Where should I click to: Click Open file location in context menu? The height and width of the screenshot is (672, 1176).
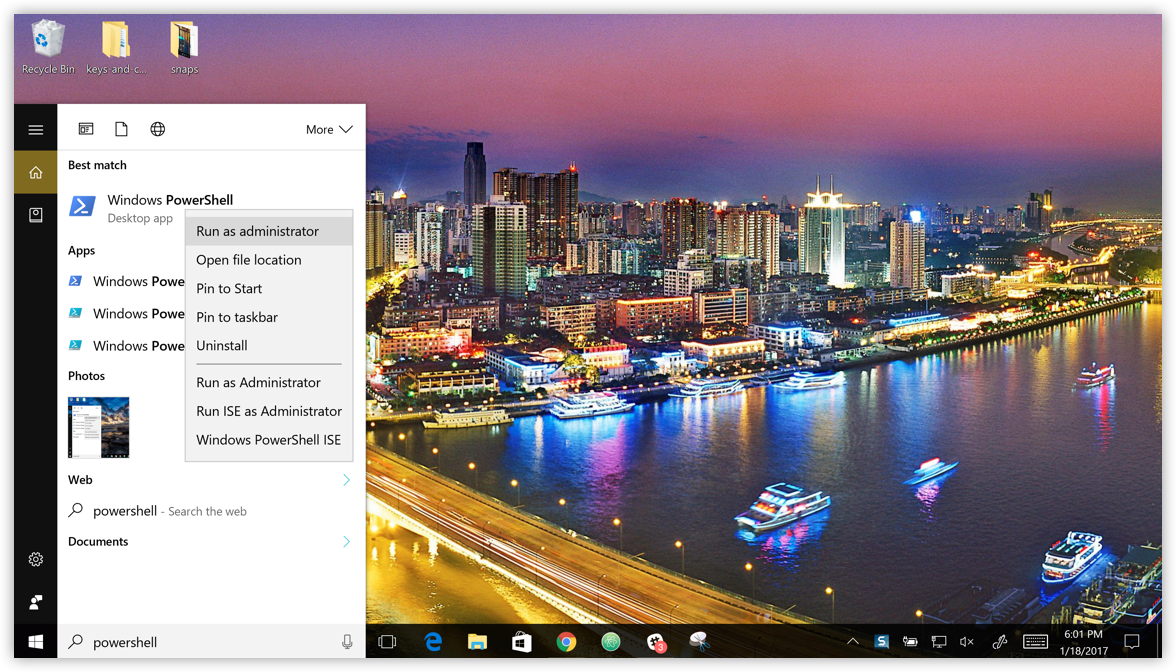(248, 260)
